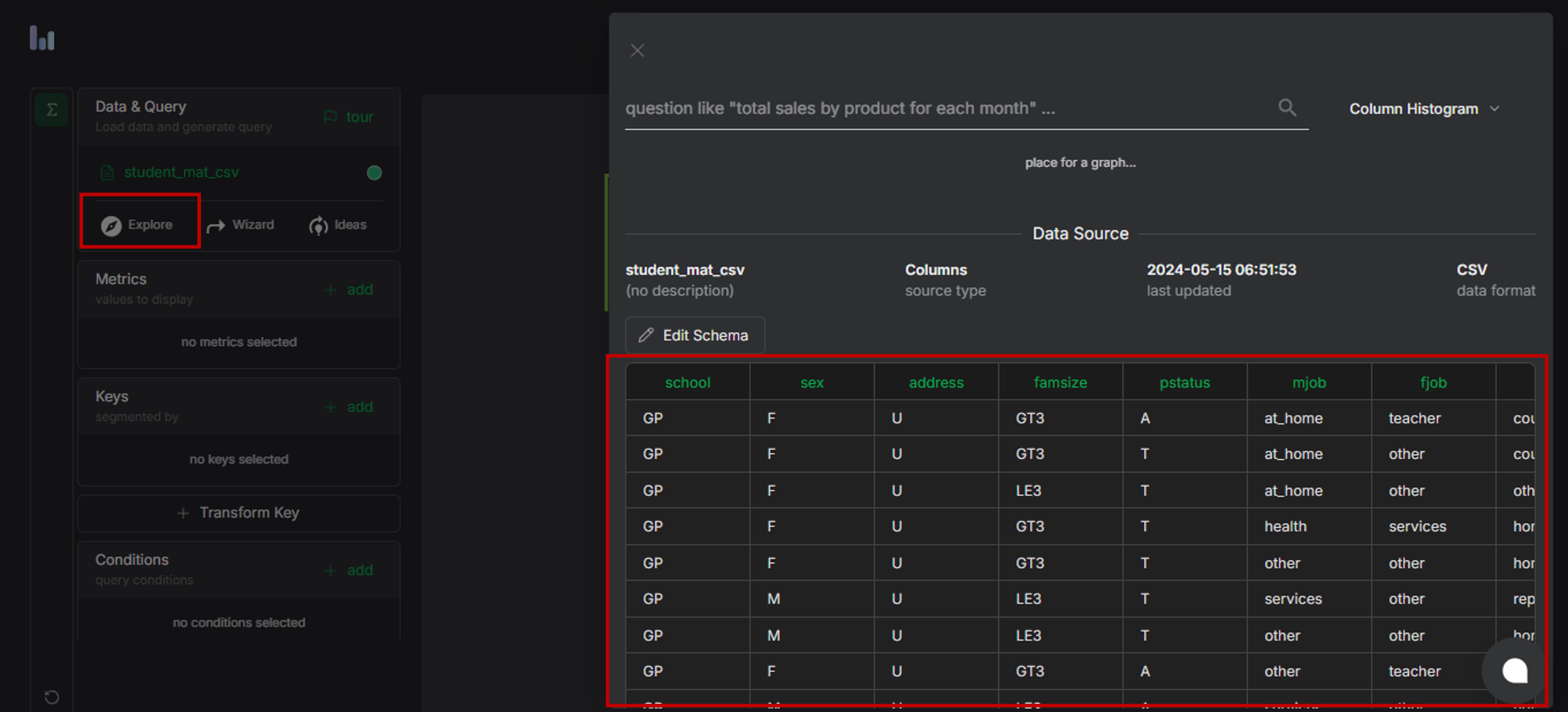1568x712 pixels.
Task: Click the Ideas lightbulb icon
Action: pos(318,226)
